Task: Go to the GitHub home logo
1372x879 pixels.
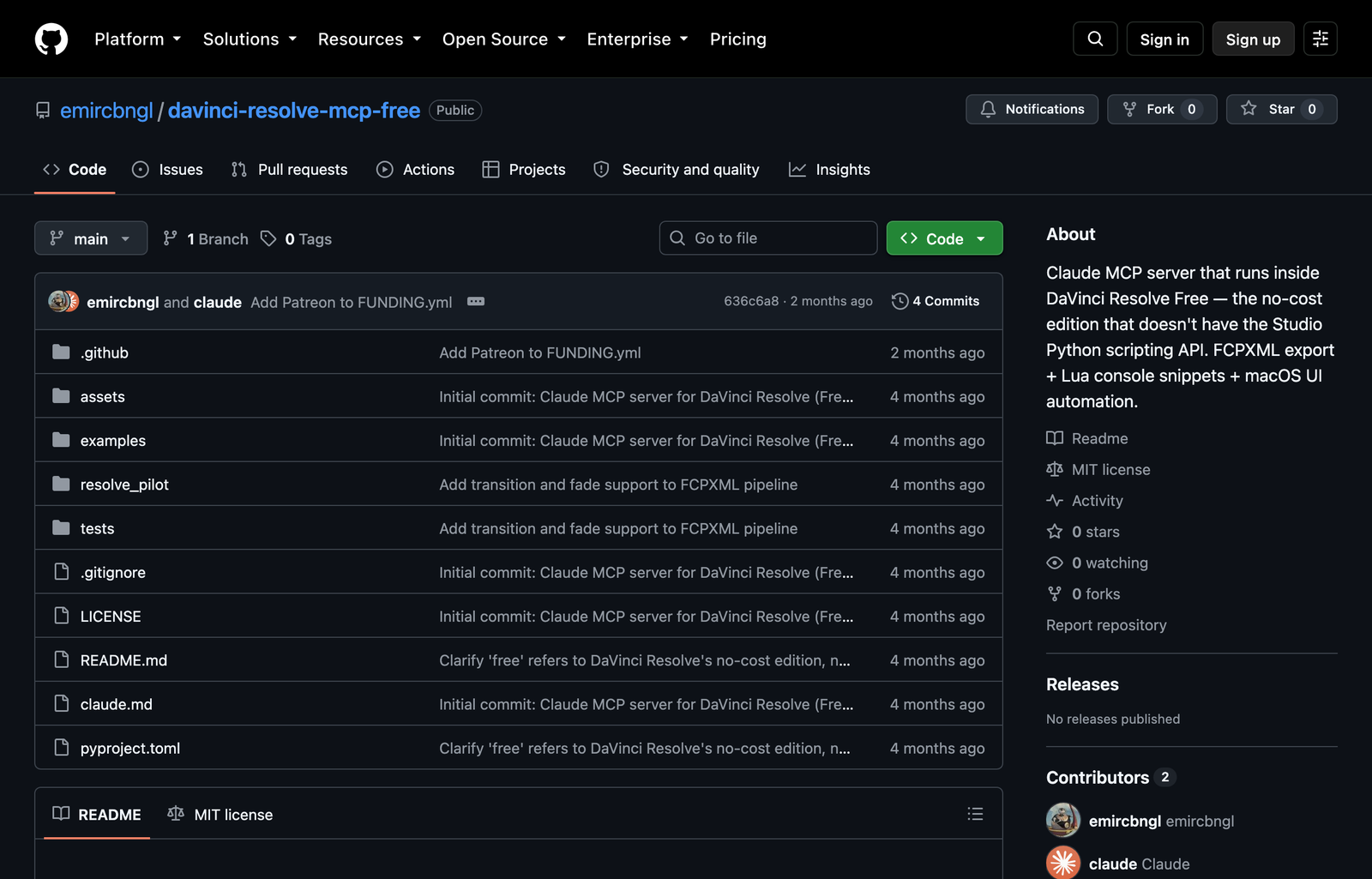Action: point(51,39)
